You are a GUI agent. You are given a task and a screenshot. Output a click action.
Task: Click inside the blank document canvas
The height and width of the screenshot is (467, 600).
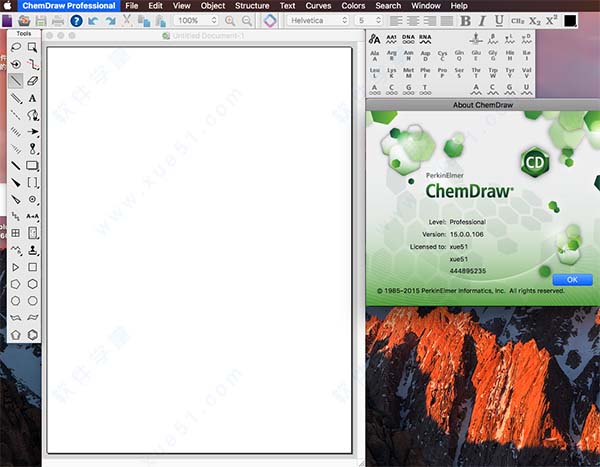click(199, 250)
